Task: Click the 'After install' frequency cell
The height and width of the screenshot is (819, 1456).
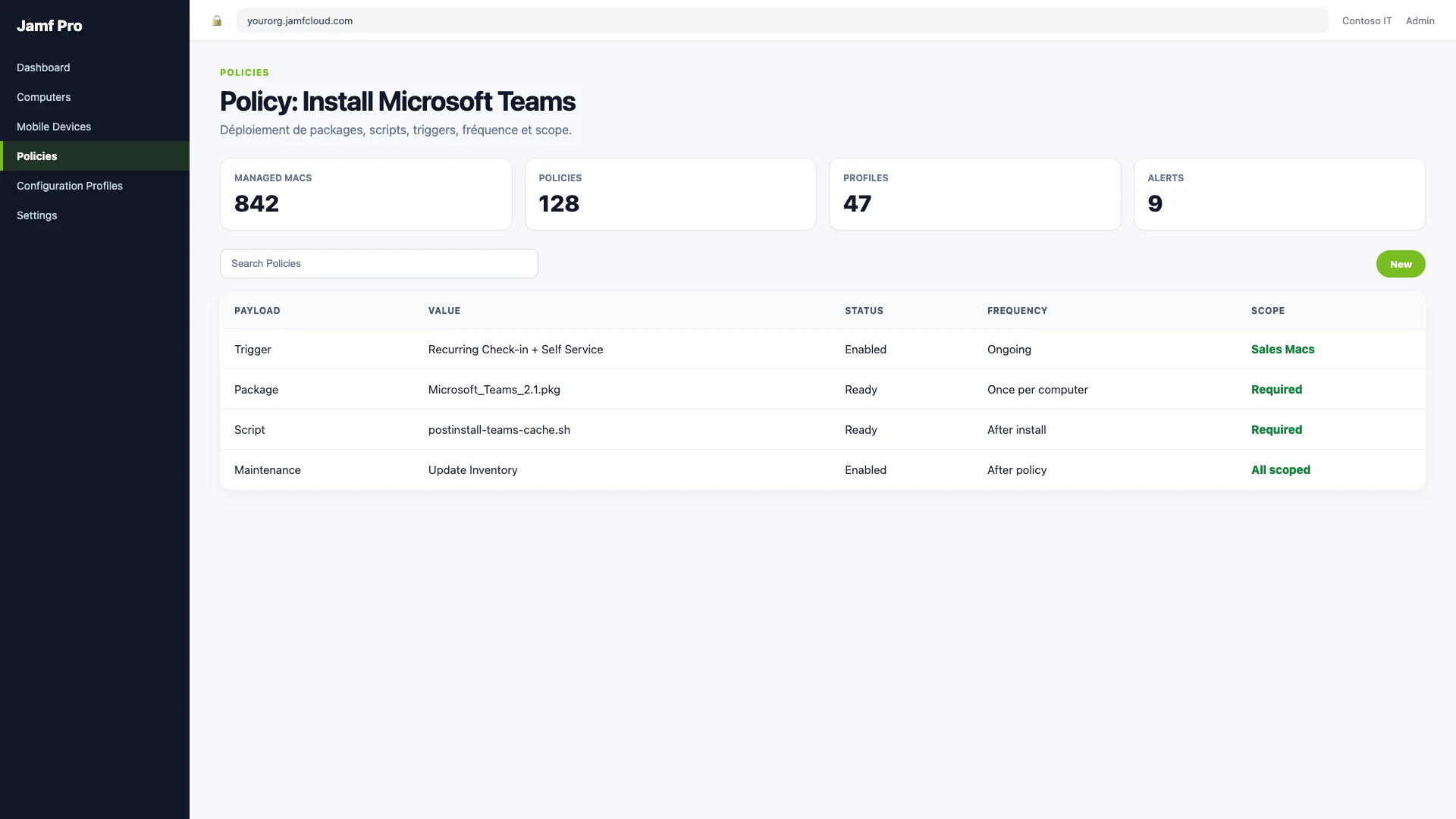Action: pos(1016,429)
